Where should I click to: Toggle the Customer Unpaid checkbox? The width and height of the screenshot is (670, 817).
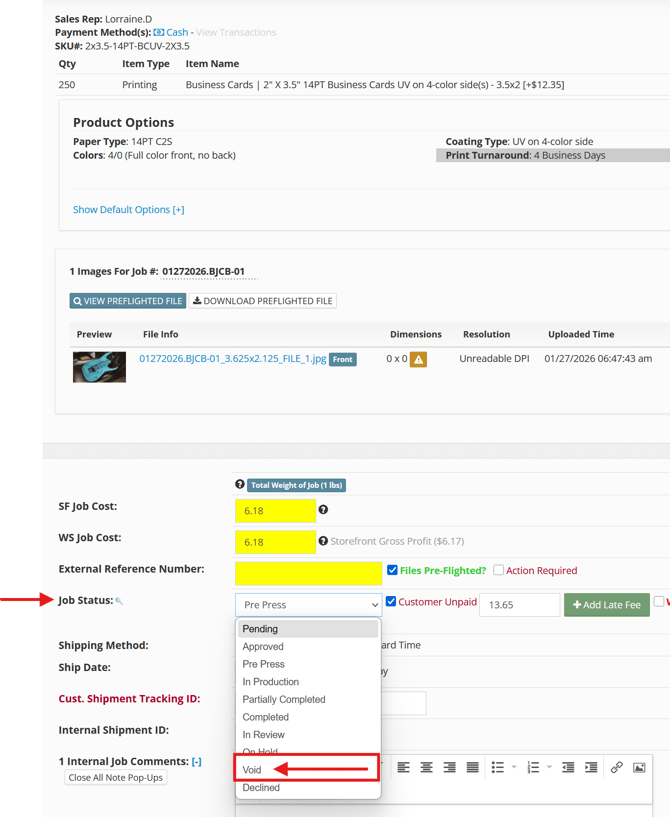tap(391, 602)
